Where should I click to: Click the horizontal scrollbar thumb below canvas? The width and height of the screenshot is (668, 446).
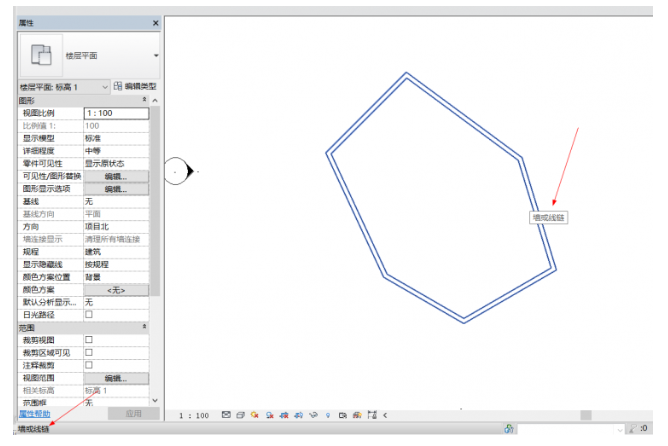tap(586, 415)
